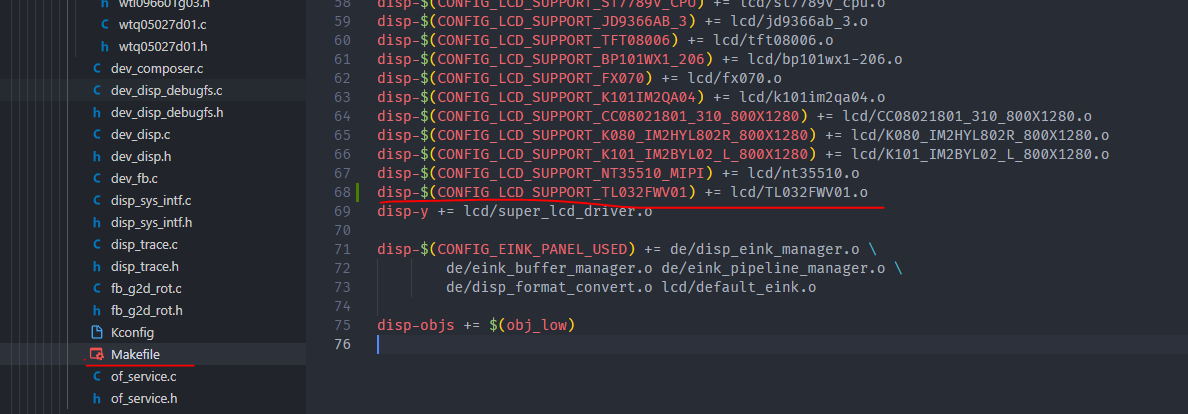Select the of_service.c file
This screenshot has height=414, width=1188.
pos(143,376)
